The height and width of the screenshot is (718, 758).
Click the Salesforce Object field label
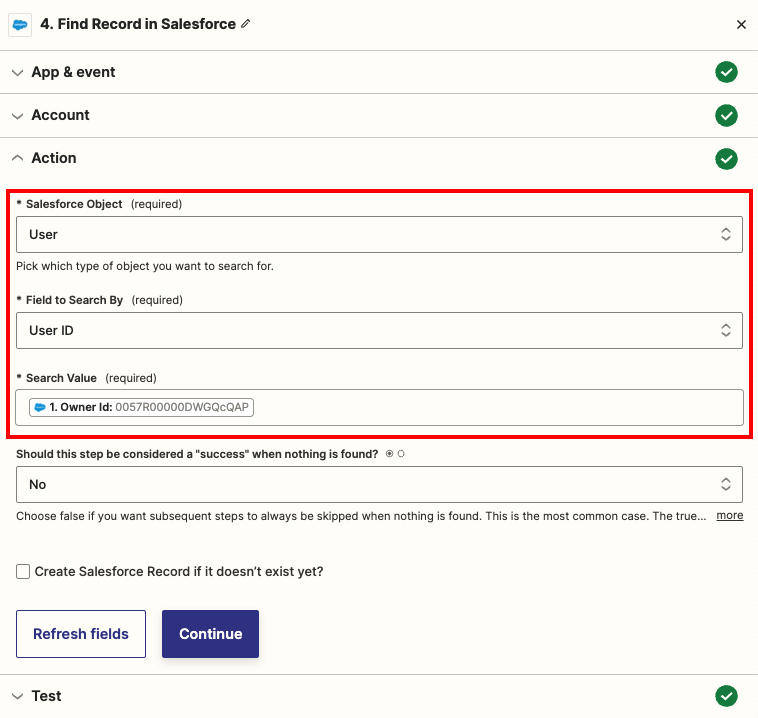coord(74,204)
